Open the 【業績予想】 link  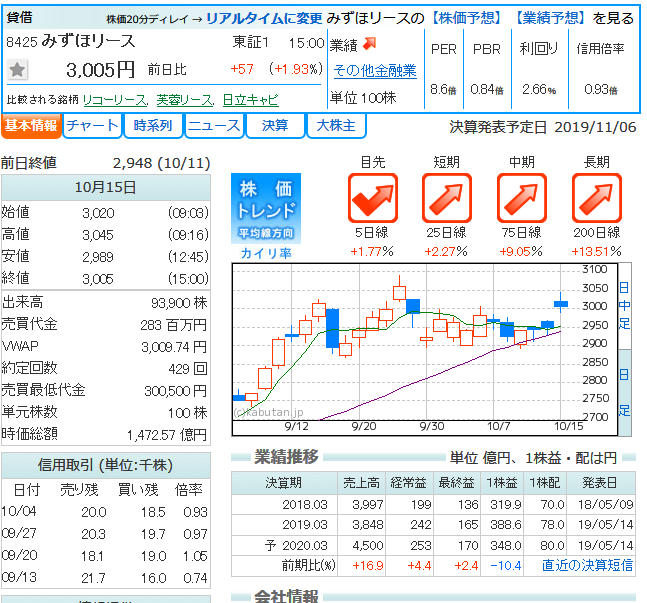coord(549,18)
